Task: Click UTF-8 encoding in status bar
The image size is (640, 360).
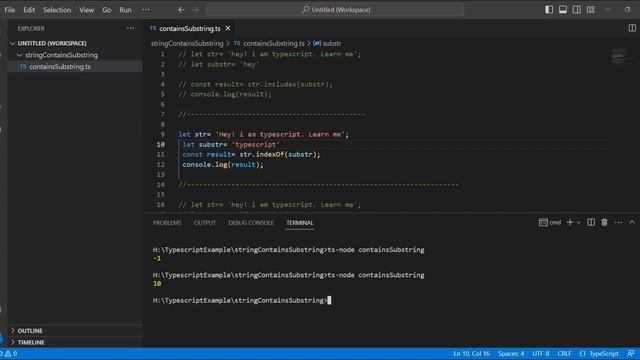Action: (x=540, y=354)
